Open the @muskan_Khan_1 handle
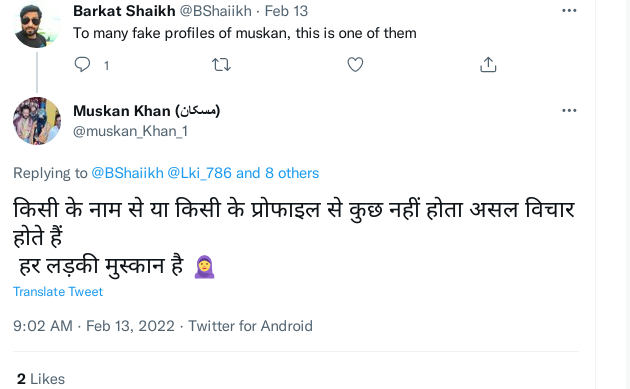The width and height of the screenshot is (630, 389). (x=131, y=131)
